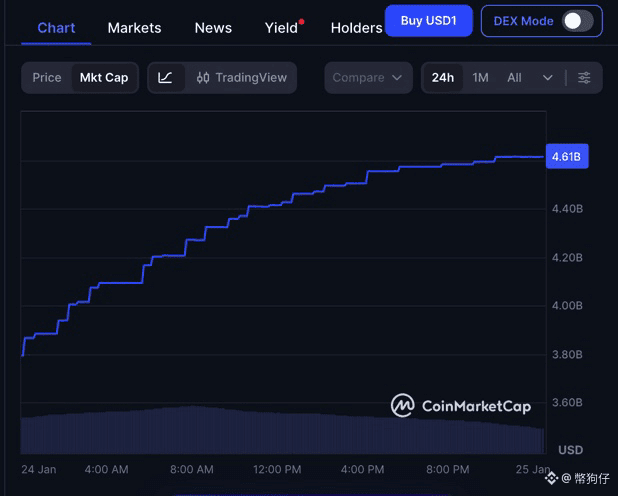Choose the 1M time range
618x496 pixels.
coord(481,78)
